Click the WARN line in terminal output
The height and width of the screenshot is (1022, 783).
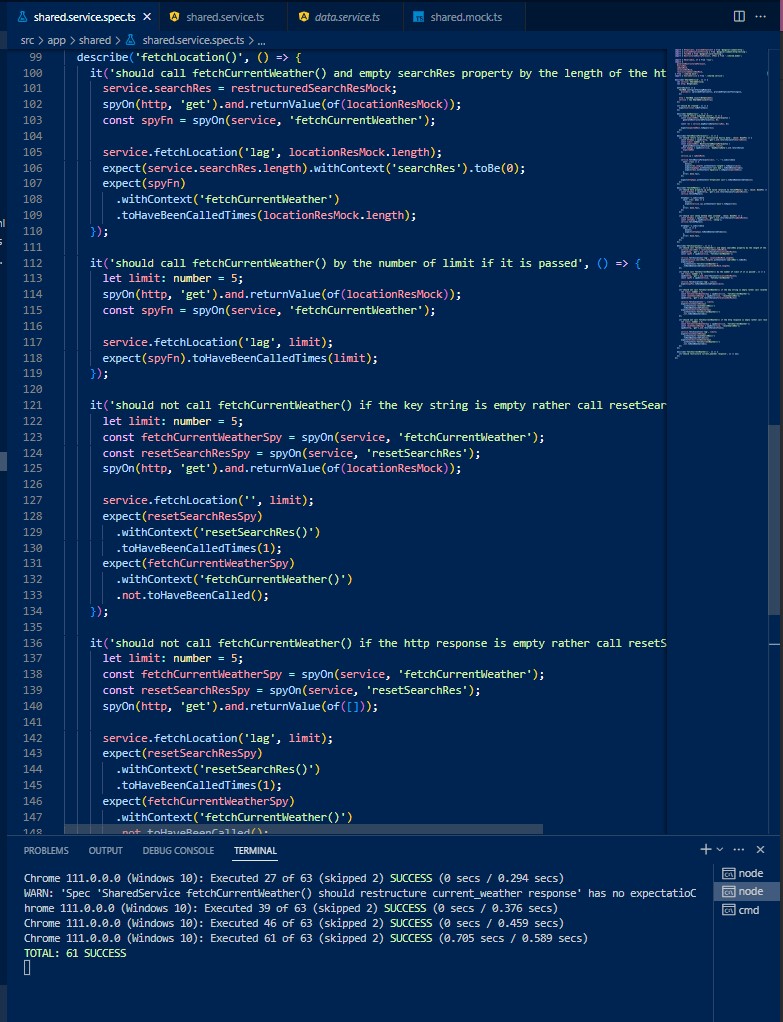point(360,893)
